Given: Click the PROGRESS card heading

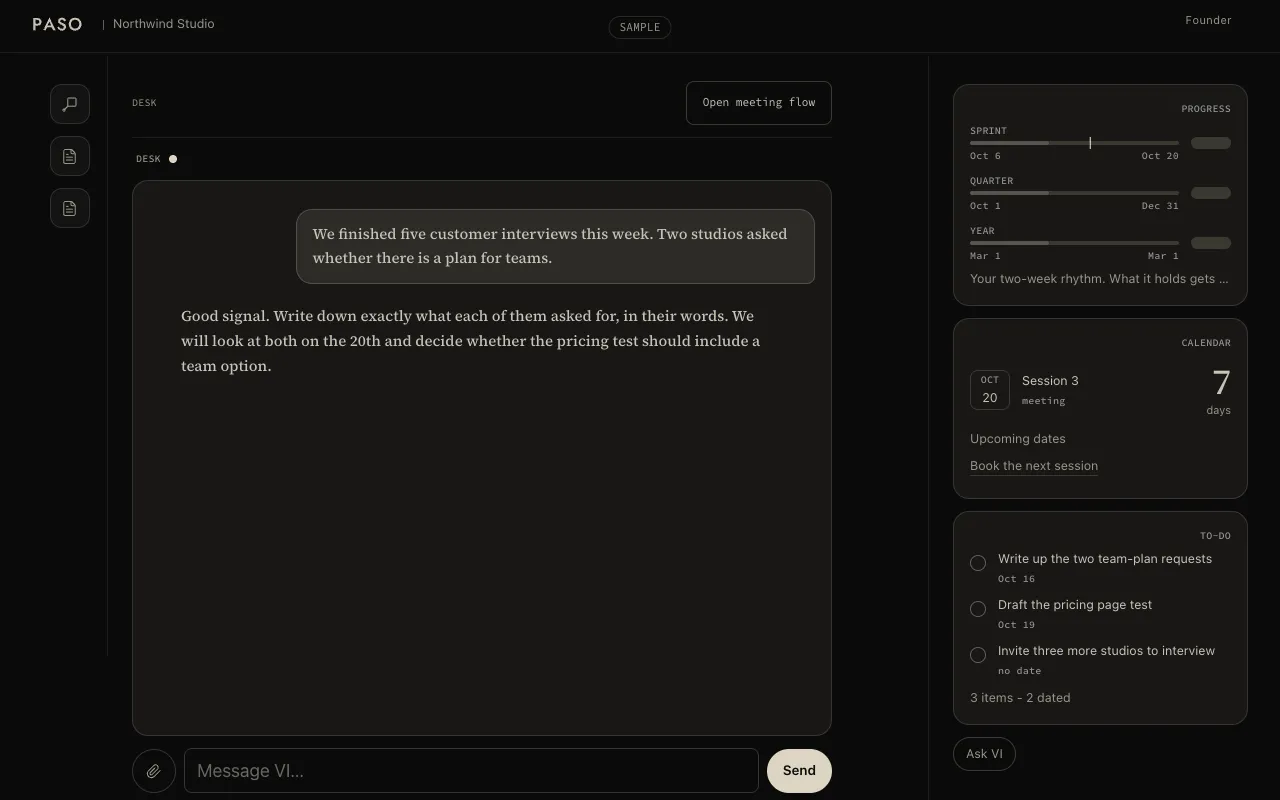Looking at the screenshot, I should coord(1206,109).
